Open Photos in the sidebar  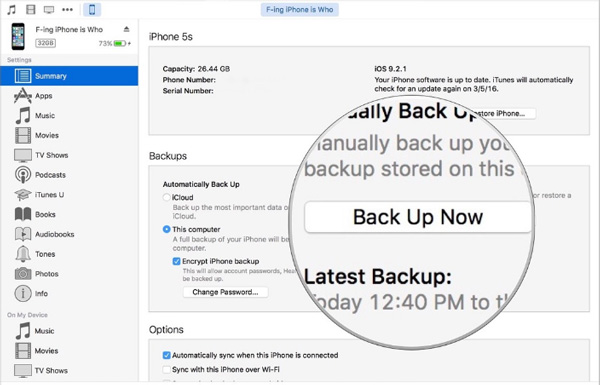click(69, 274)
